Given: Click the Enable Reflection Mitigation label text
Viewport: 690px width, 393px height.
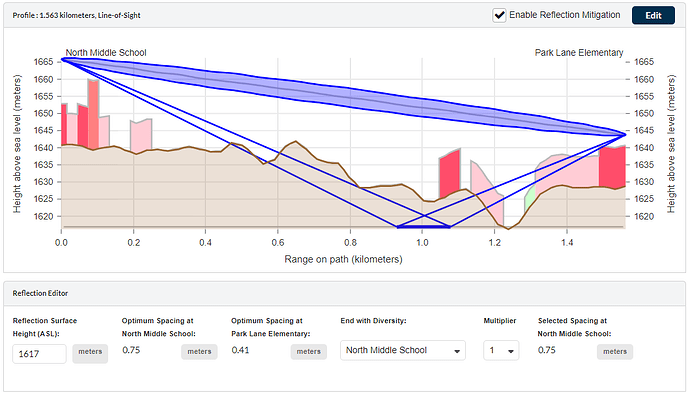Looking at the screenshot, I should [565, 15].
